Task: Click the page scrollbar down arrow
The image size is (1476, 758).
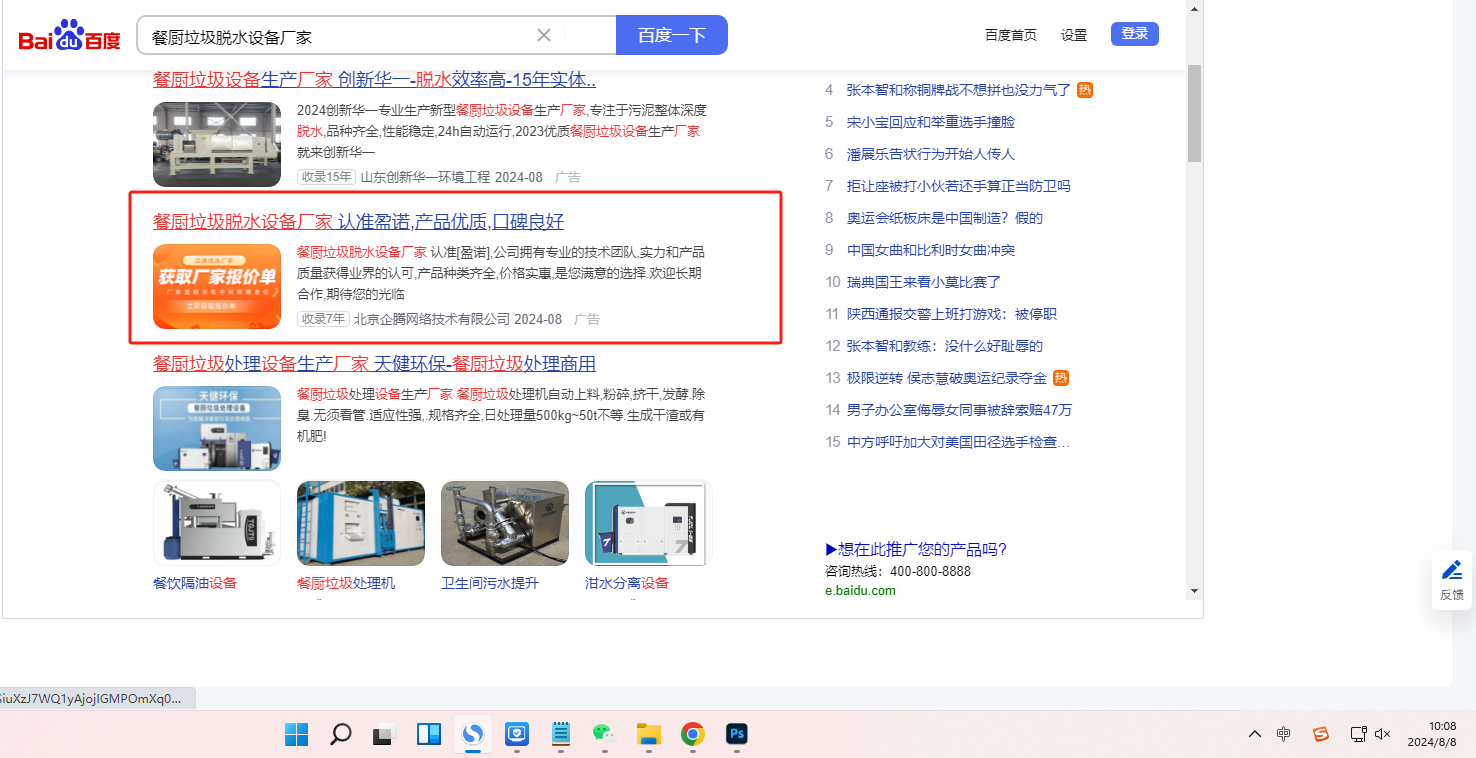Action: [x=1194, y=591]
